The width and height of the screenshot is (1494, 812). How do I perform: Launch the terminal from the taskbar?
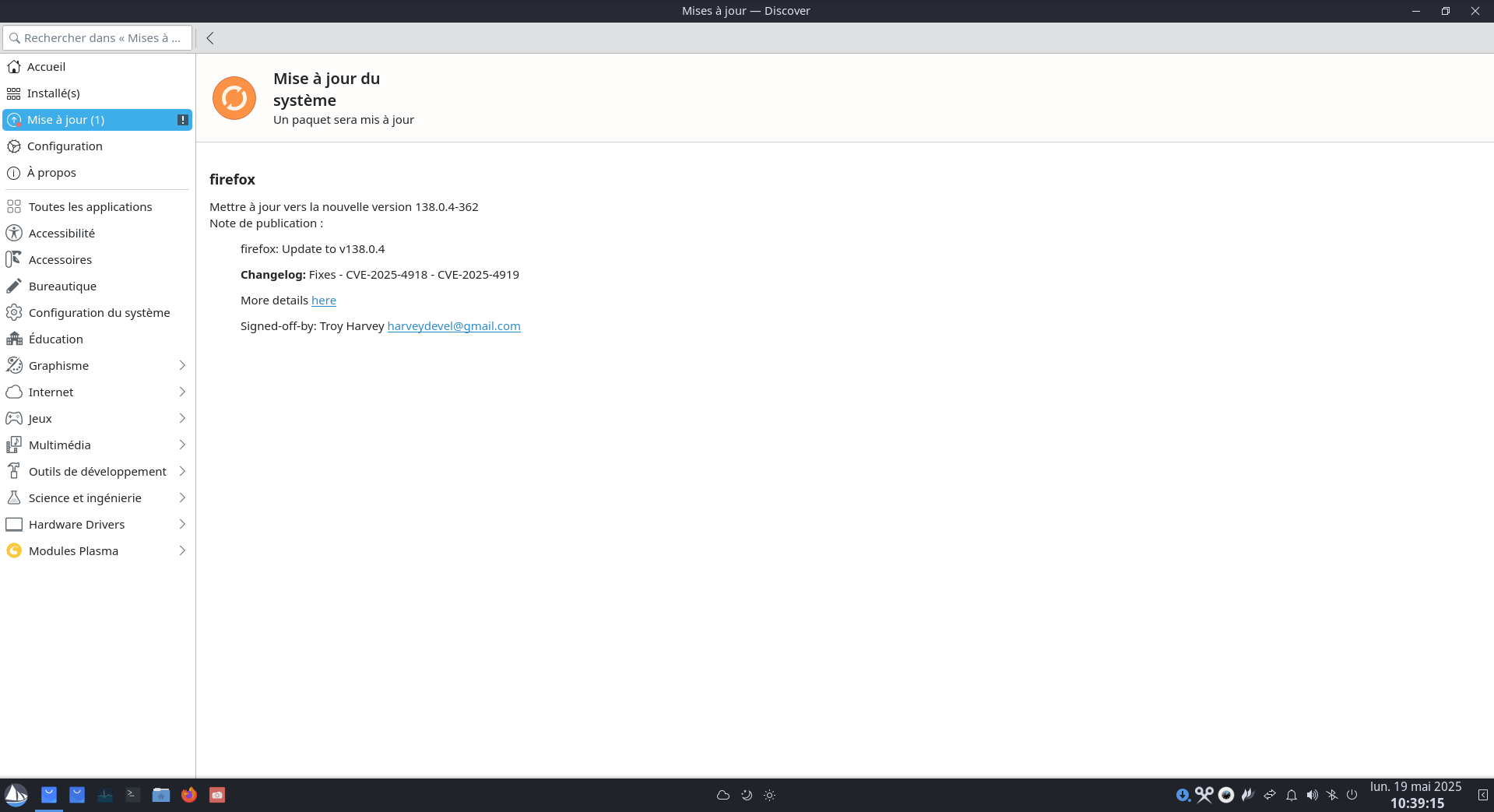(133, 795)
